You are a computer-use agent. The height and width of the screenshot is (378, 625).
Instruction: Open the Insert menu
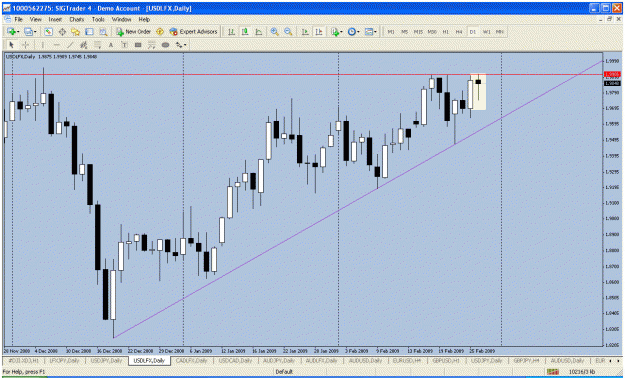[x=55, y=19]
